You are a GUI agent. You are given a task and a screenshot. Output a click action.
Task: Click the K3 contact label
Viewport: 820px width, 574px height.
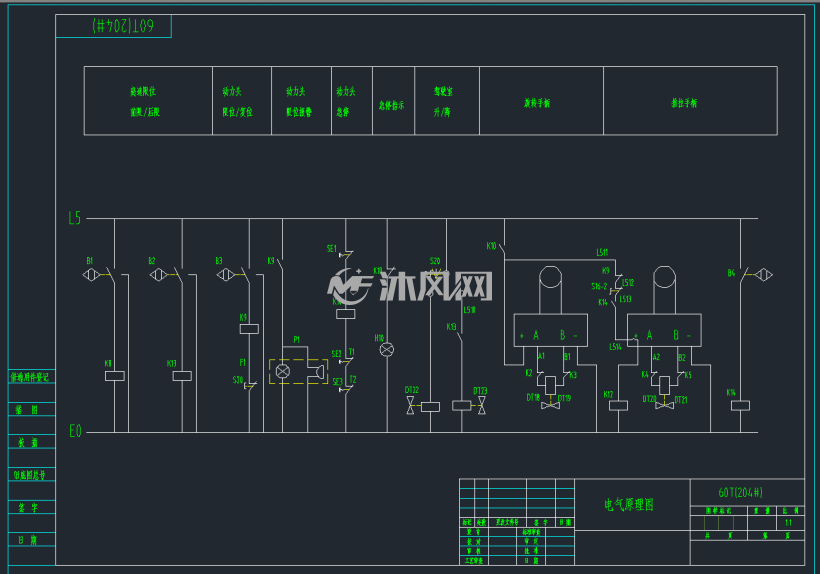[573, 374]
